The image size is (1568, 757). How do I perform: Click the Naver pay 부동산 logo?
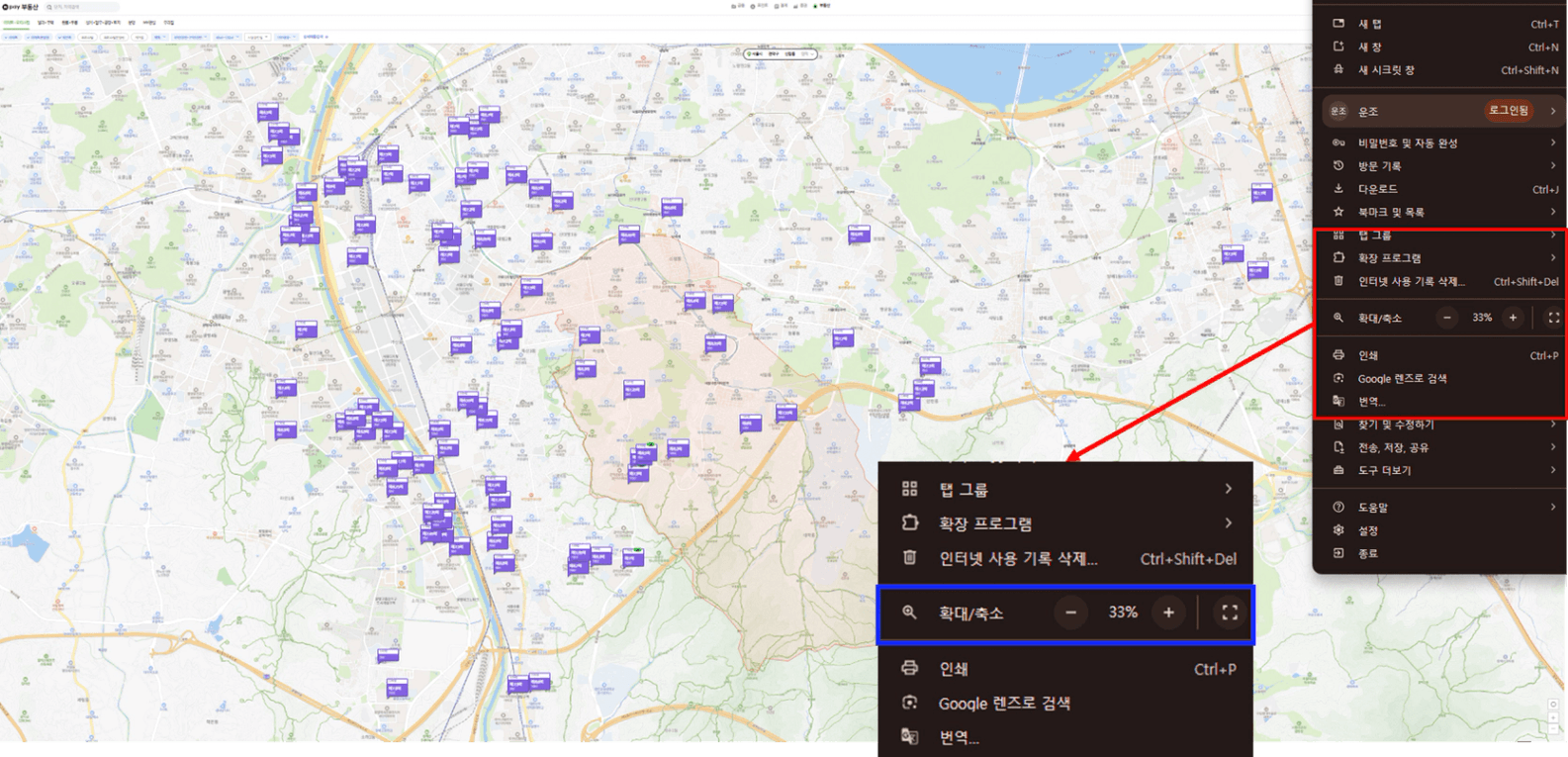point(21,7)
